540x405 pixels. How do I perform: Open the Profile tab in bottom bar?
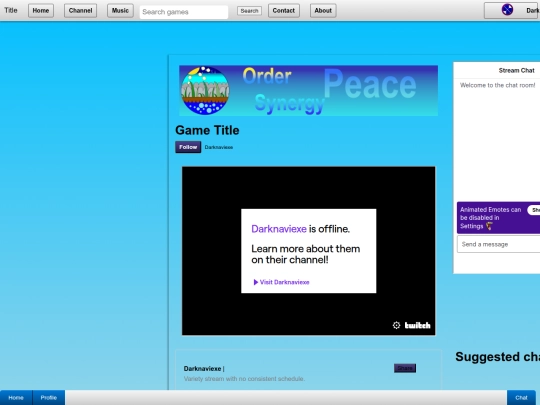coord(49,398)
